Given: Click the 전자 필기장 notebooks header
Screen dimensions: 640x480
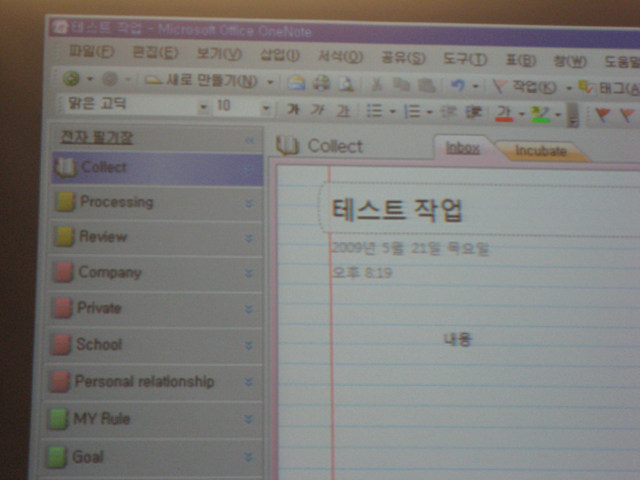Looking at the screenshot, I should click(x=97, y=137).
